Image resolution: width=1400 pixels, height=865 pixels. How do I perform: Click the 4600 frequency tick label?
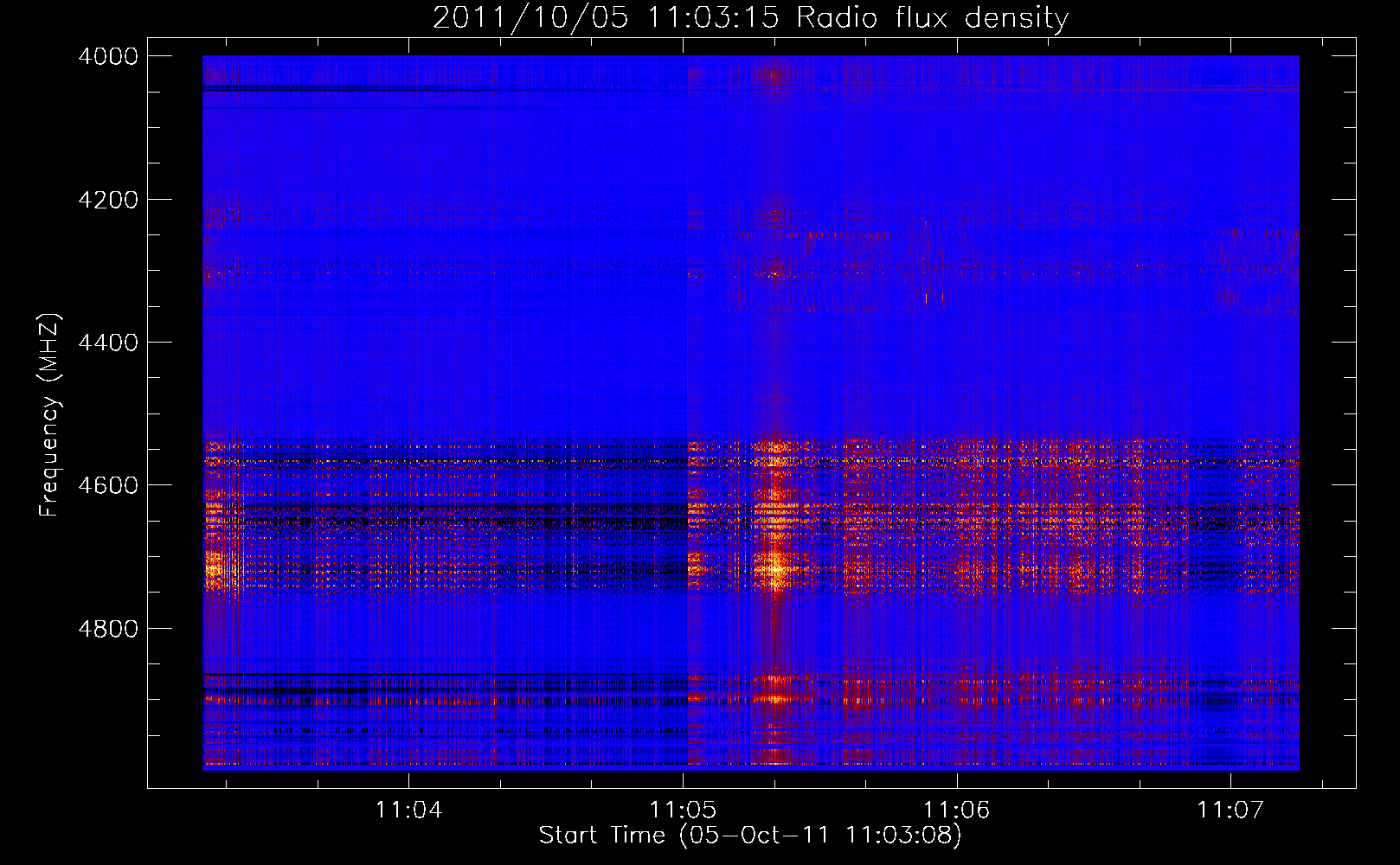click(x=108, y=485)
